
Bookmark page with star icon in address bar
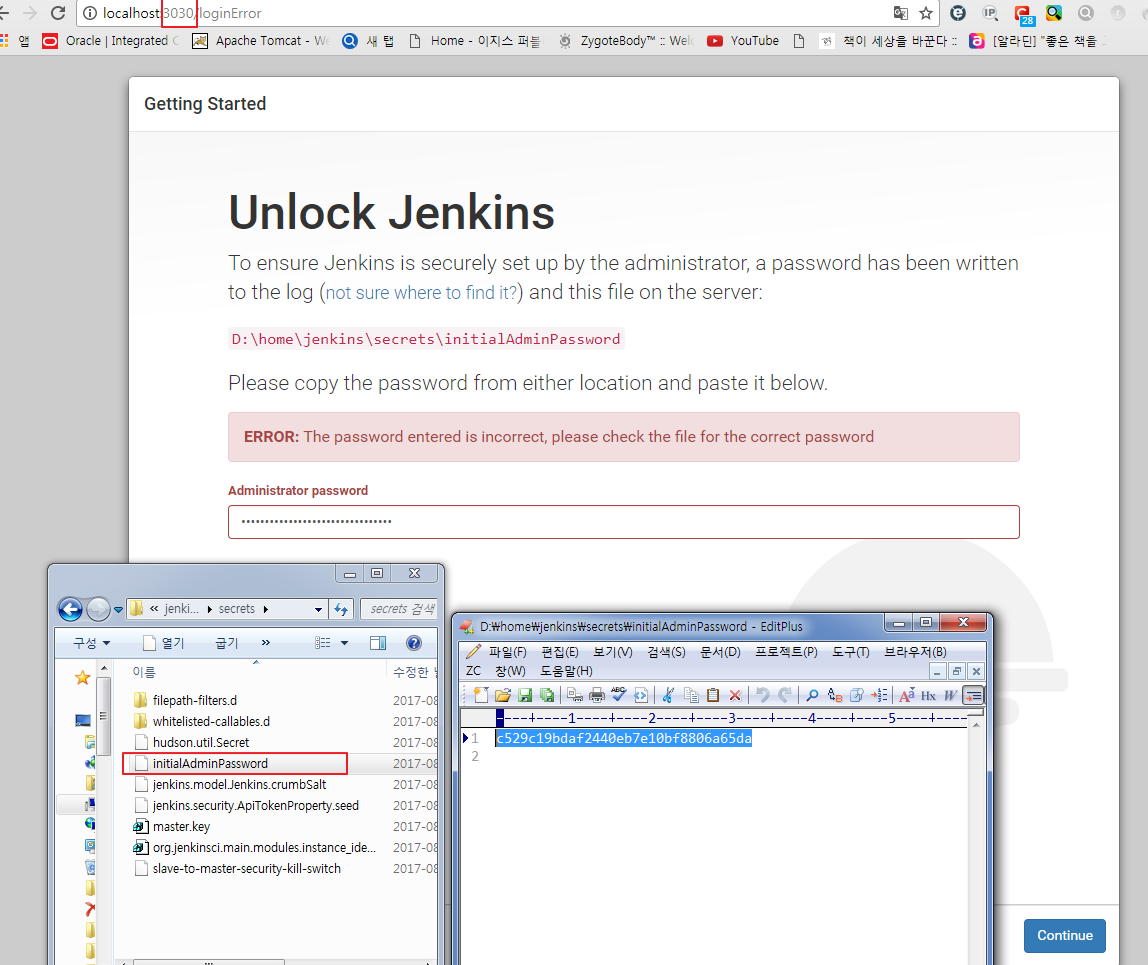click(926, 13)
